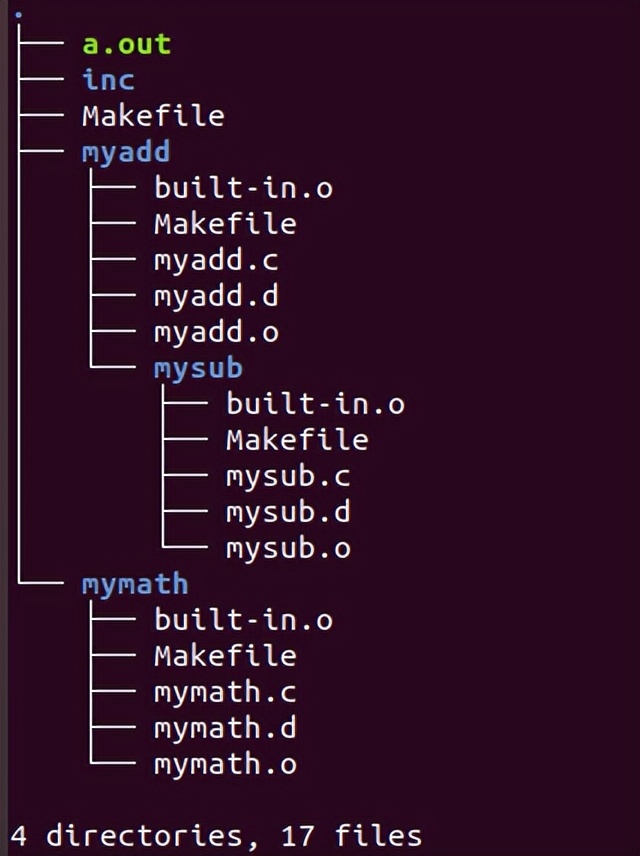Select the myadd directory name
Screen dimensions: 640x856
[126, 152]
